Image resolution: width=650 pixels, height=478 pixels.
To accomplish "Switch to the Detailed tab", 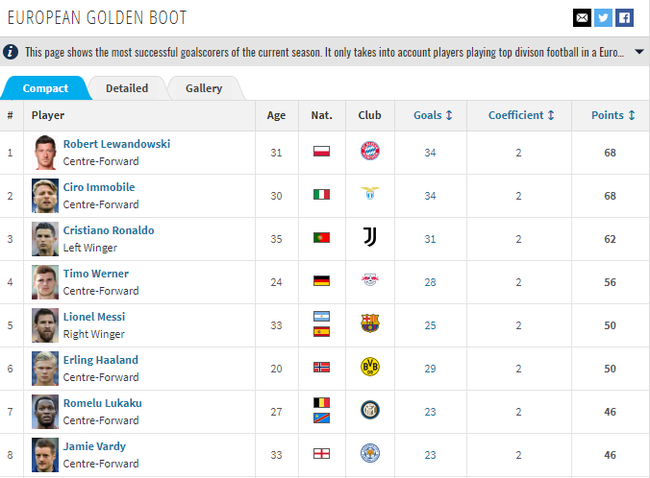I will [127, 89].
